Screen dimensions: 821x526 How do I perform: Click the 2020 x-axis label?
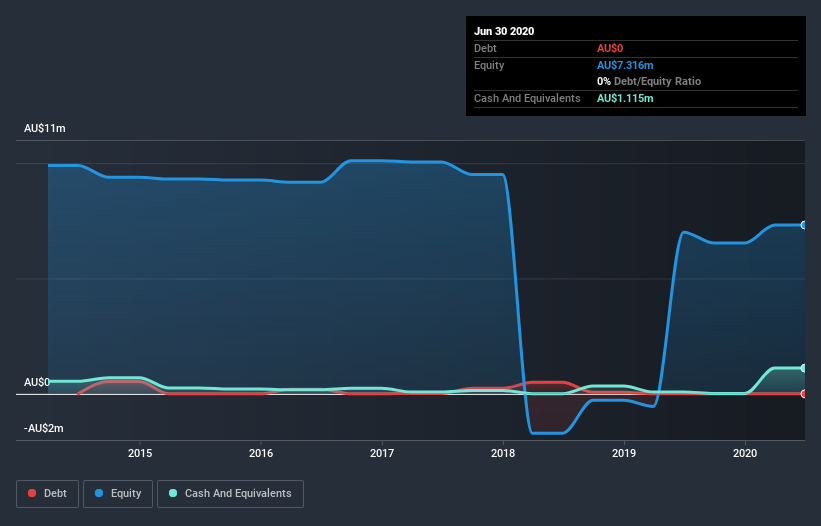coord(745,453)
